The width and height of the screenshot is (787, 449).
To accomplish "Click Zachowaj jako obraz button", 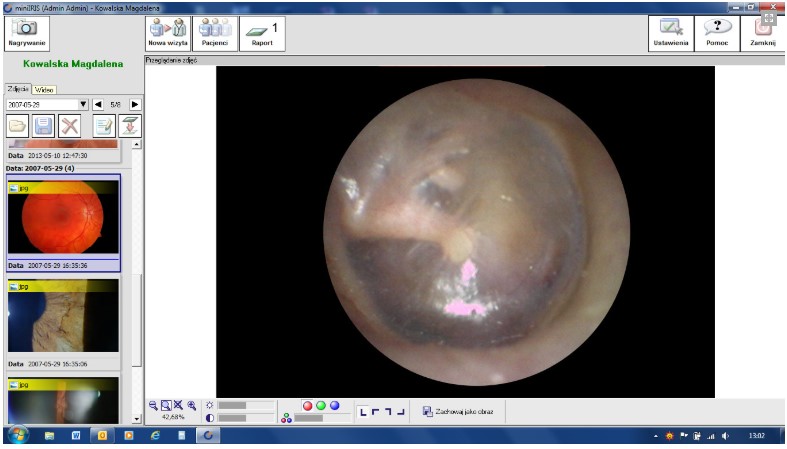I will [x=458, y=411].
